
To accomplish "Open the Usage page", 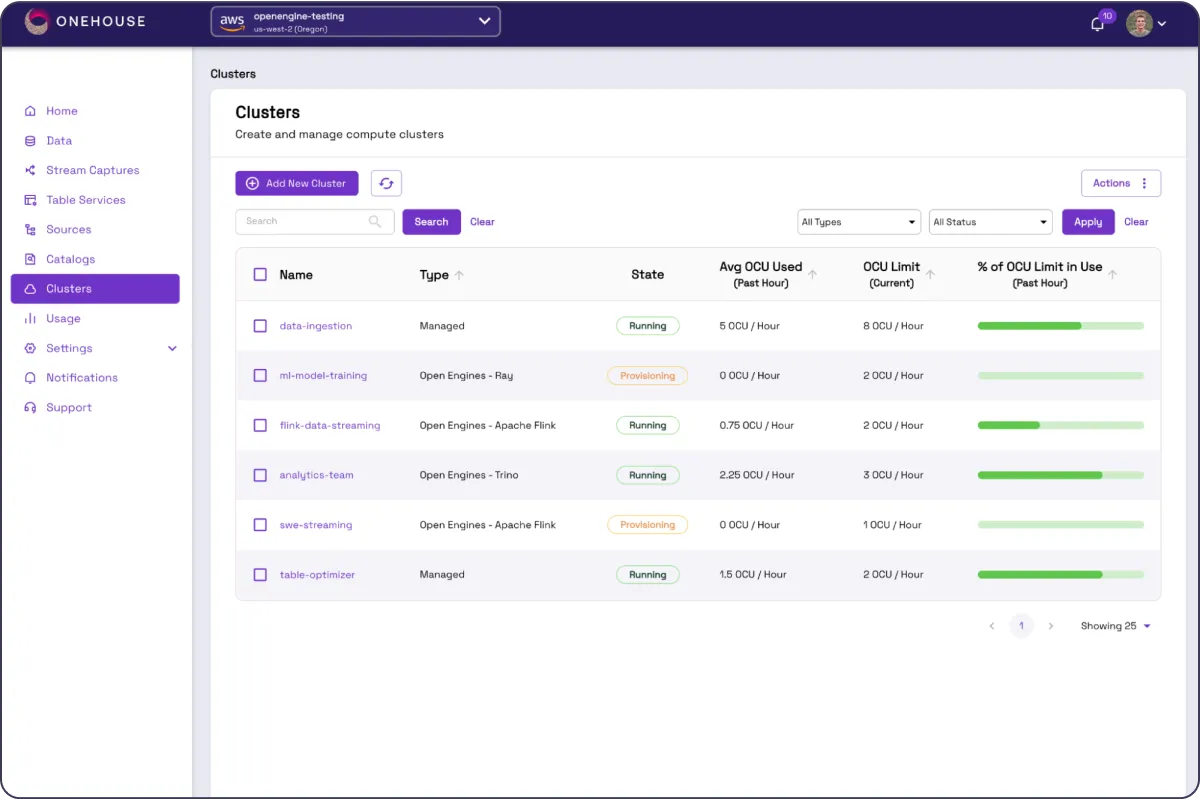I will 63,319.
